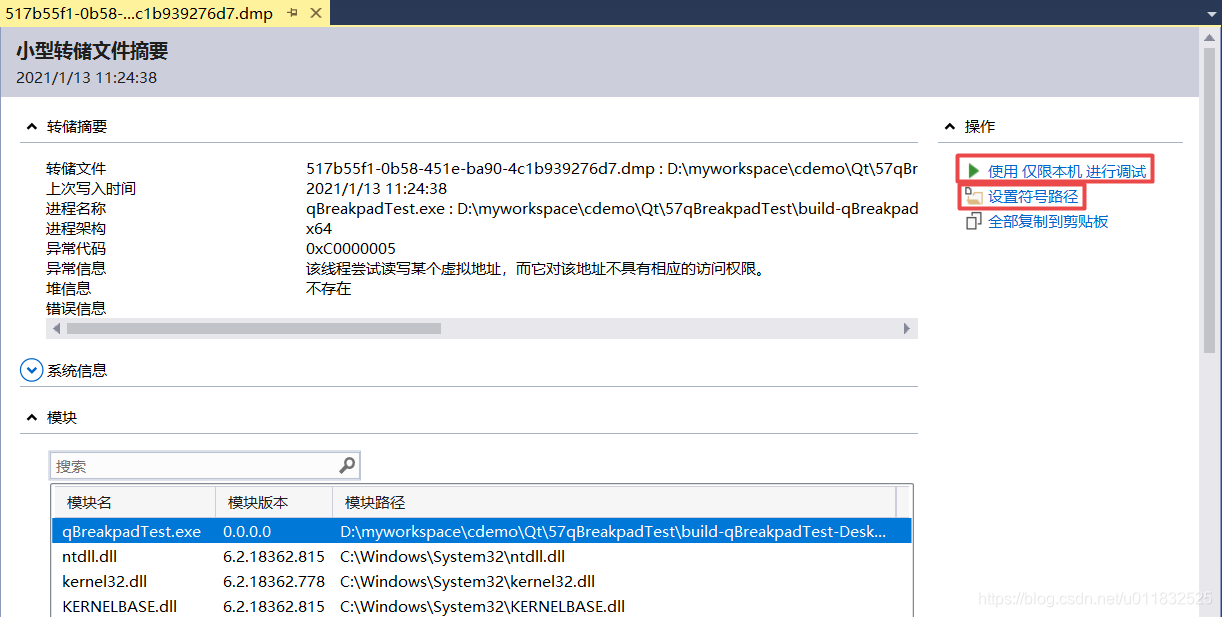This screenshot has width=1222, height=617.
Task: Expand the 系统信息 section
Action: coord(32,370)
